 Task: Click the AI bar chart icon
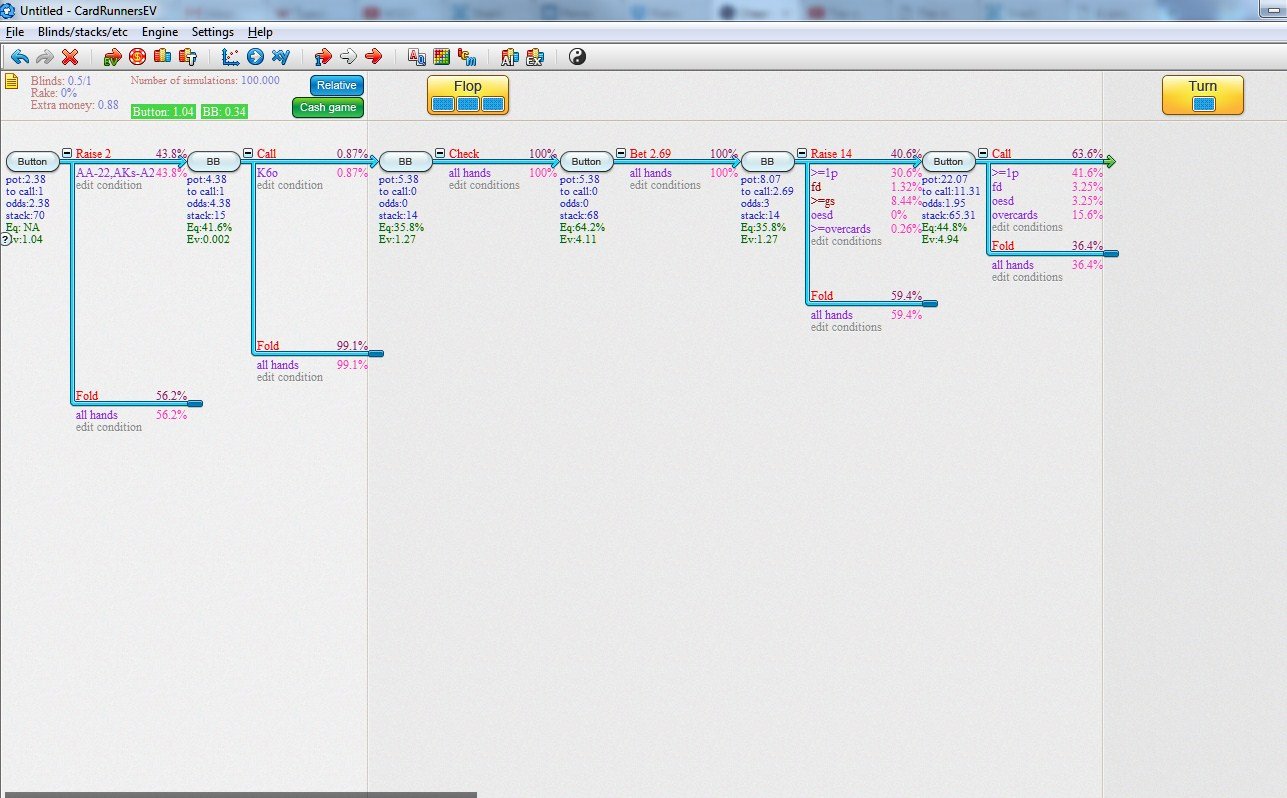(x=509, y=57)
